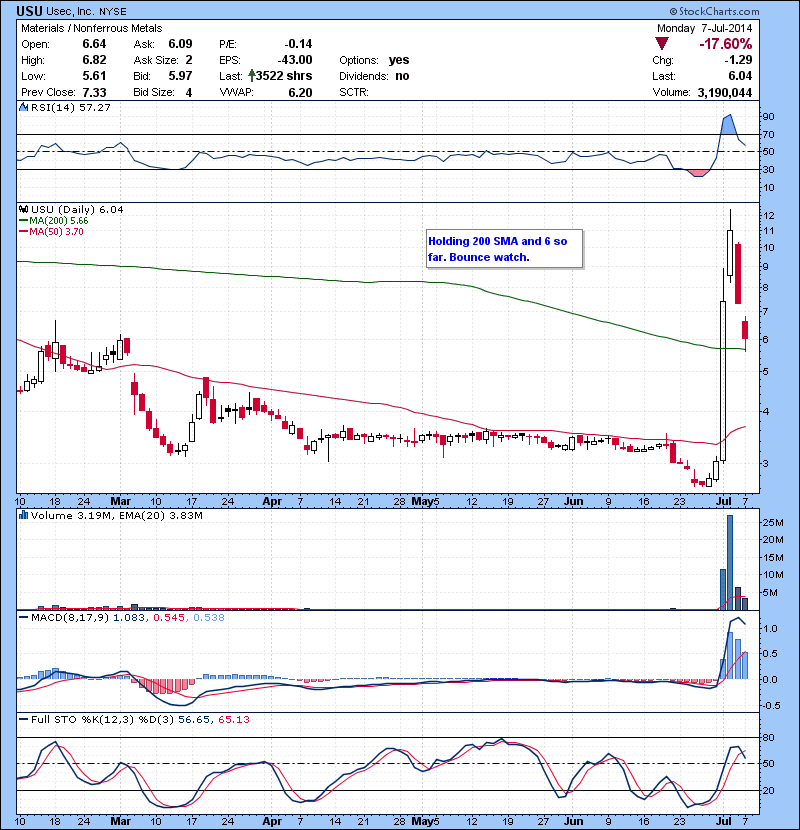This screenshot has width=800, height=830.
Task: Click the Bid price 5.97
Action: click(180, 76)
